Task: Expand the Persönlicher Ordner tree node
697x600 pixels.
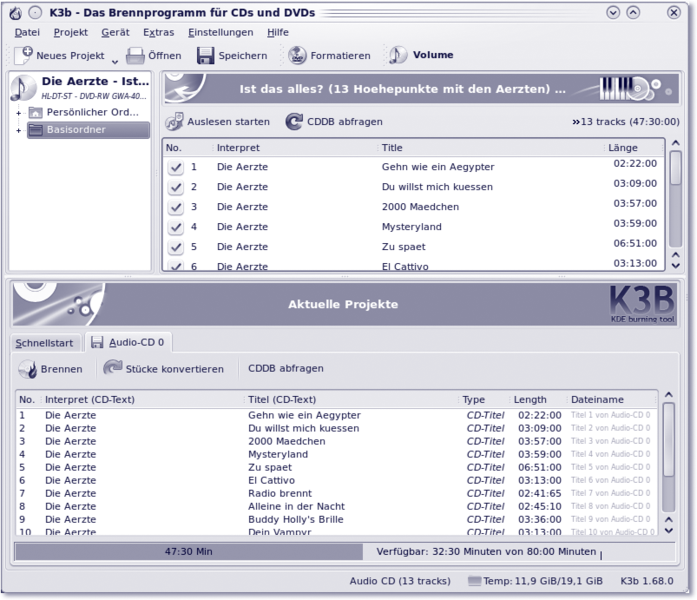Action: pos(19,112)
